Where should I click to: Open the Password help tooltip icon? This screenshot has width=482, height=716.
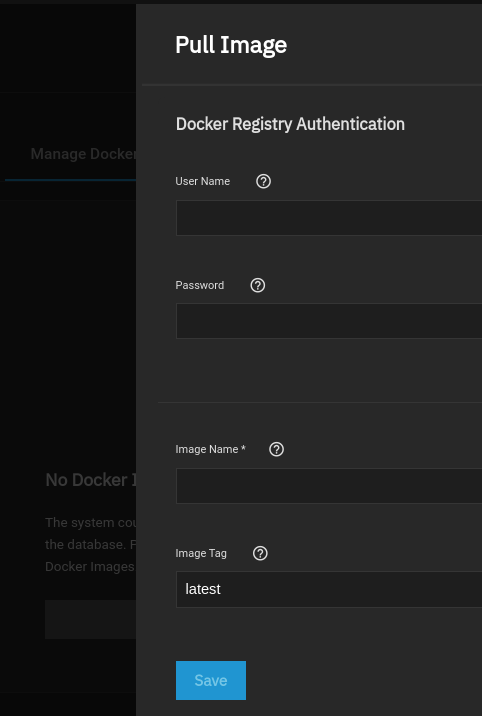[258, 285]
